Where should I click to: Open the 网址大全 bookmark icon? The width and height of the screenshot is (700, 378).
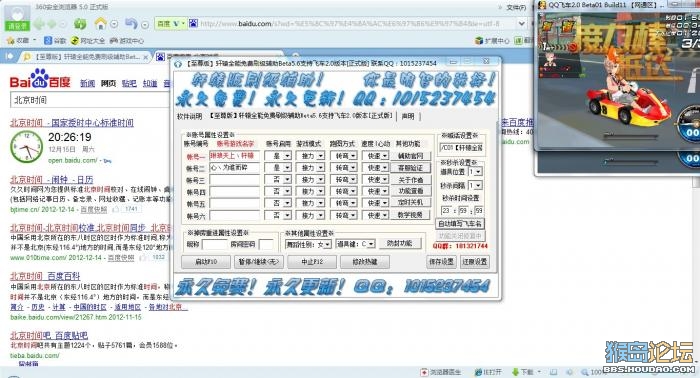(75, 41)
